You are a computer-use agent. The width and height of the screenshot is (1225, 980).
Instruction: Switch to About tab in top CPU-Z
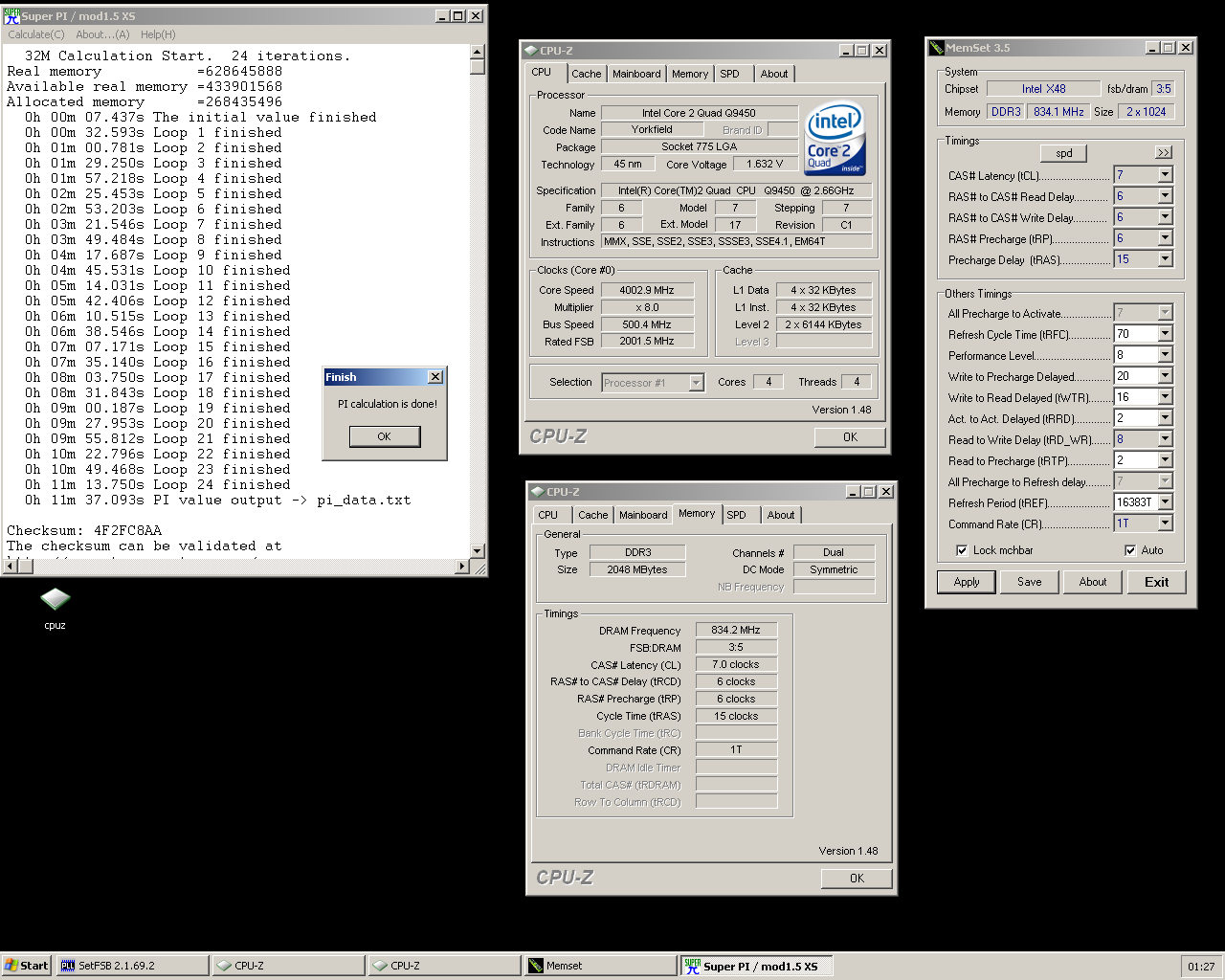[774, 74]
